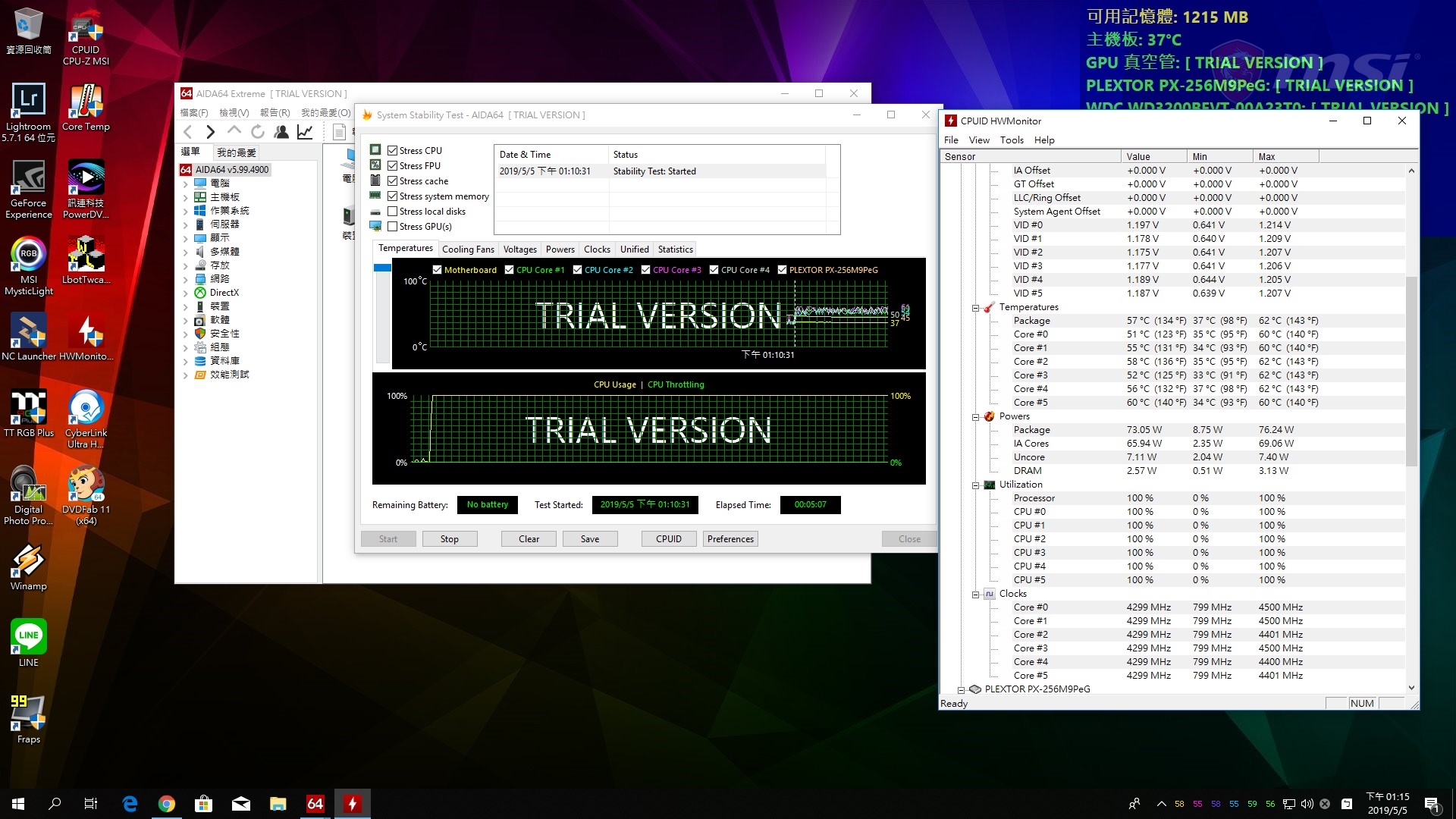Collapse Powers node in HWMonitor
The width and height of the screenshot is (1456, 819).
976,416
